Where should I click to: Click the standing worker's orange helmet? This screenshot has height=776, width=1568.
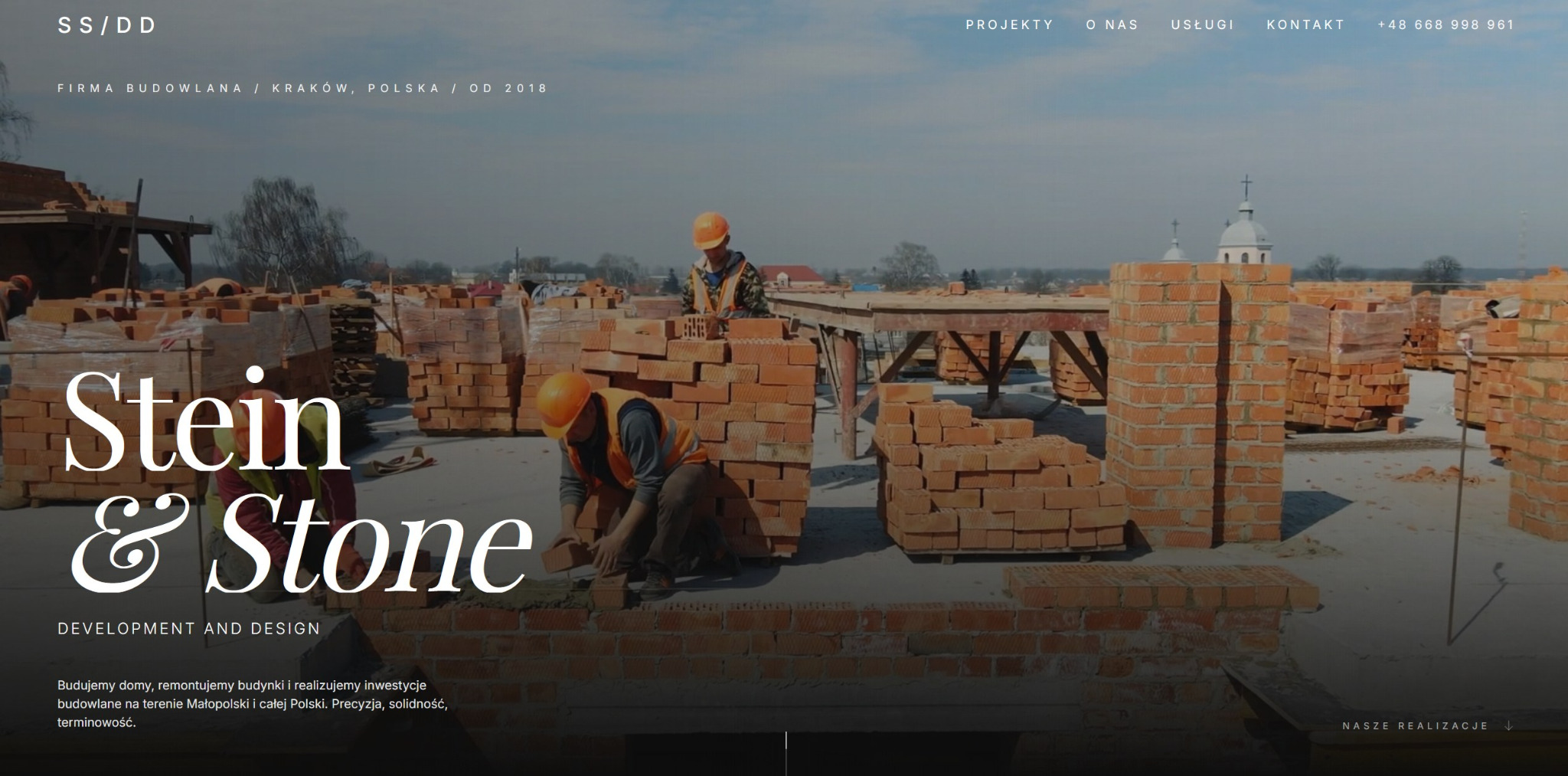pyautogui.click(x=710, y=229)
